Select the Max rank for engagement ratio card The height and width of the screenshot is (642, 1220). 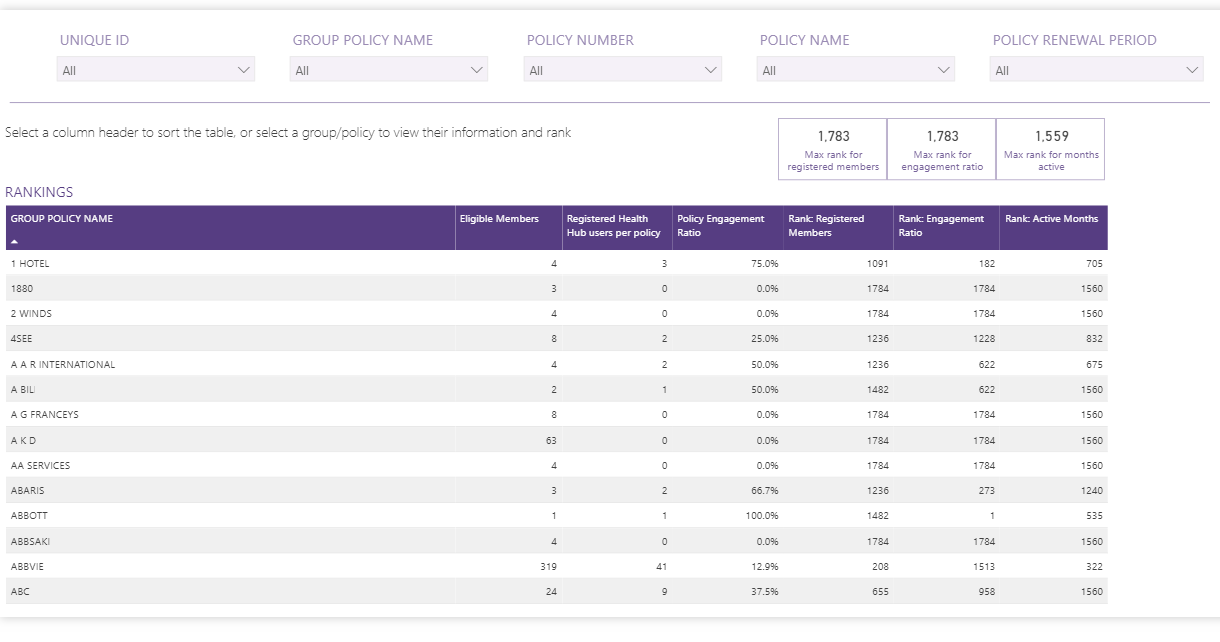click(942, 149)
